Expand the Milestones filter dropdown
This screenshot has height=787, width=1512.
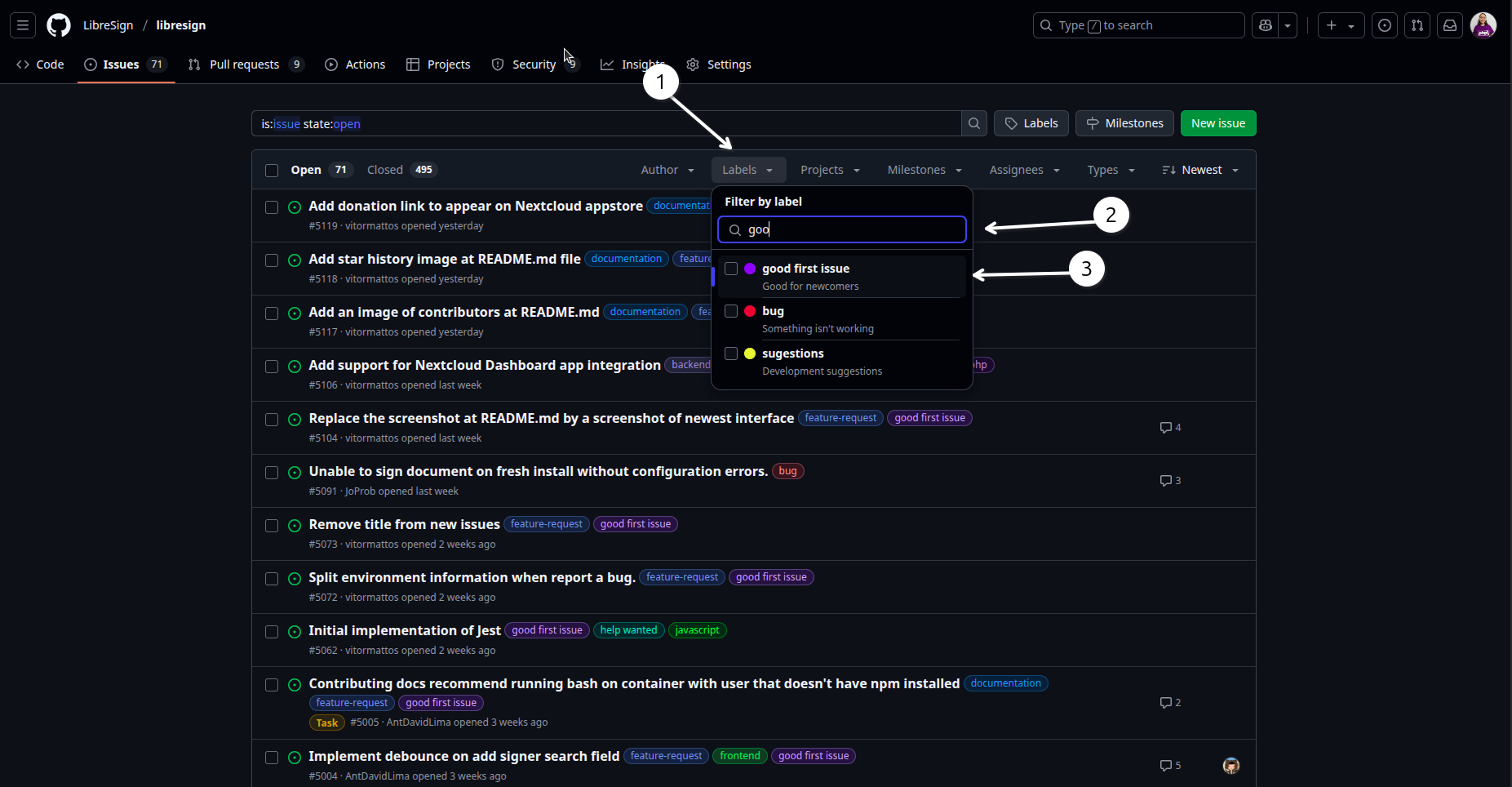(x=924, y=170)
